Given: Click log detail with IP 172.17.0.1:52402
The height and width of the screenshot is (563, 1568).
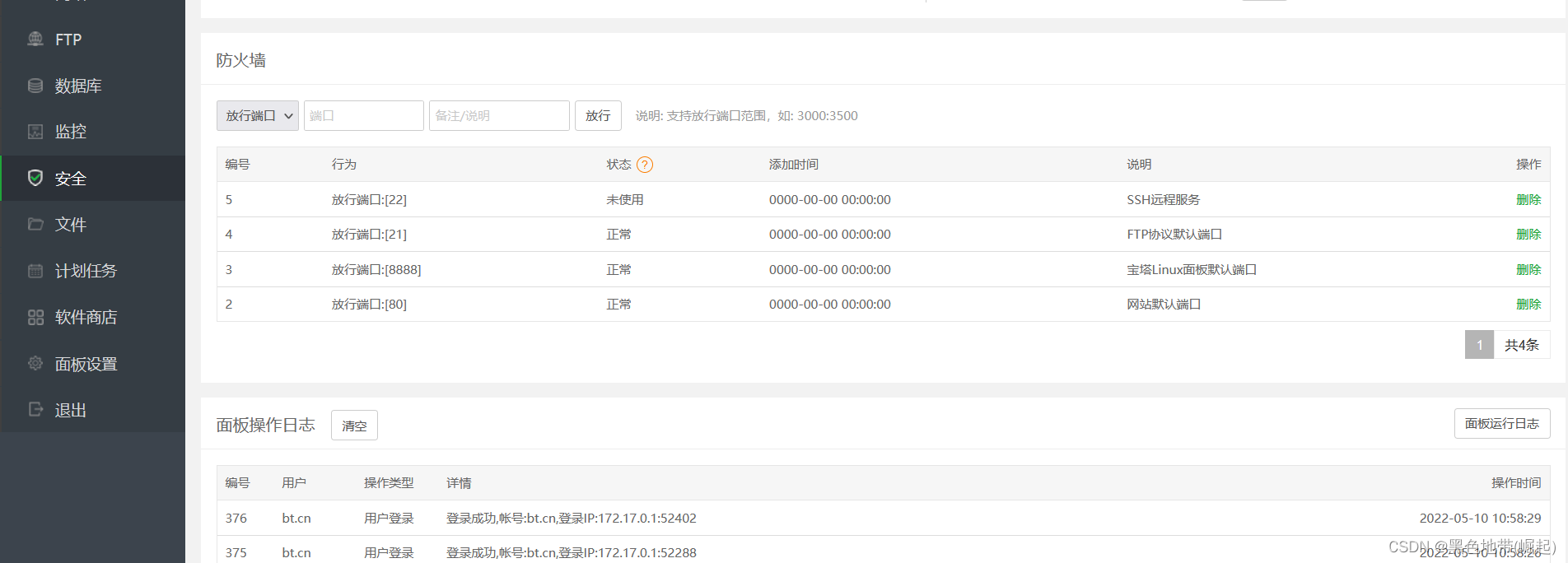Looking at the screenshot, I should tap(572, 519).
